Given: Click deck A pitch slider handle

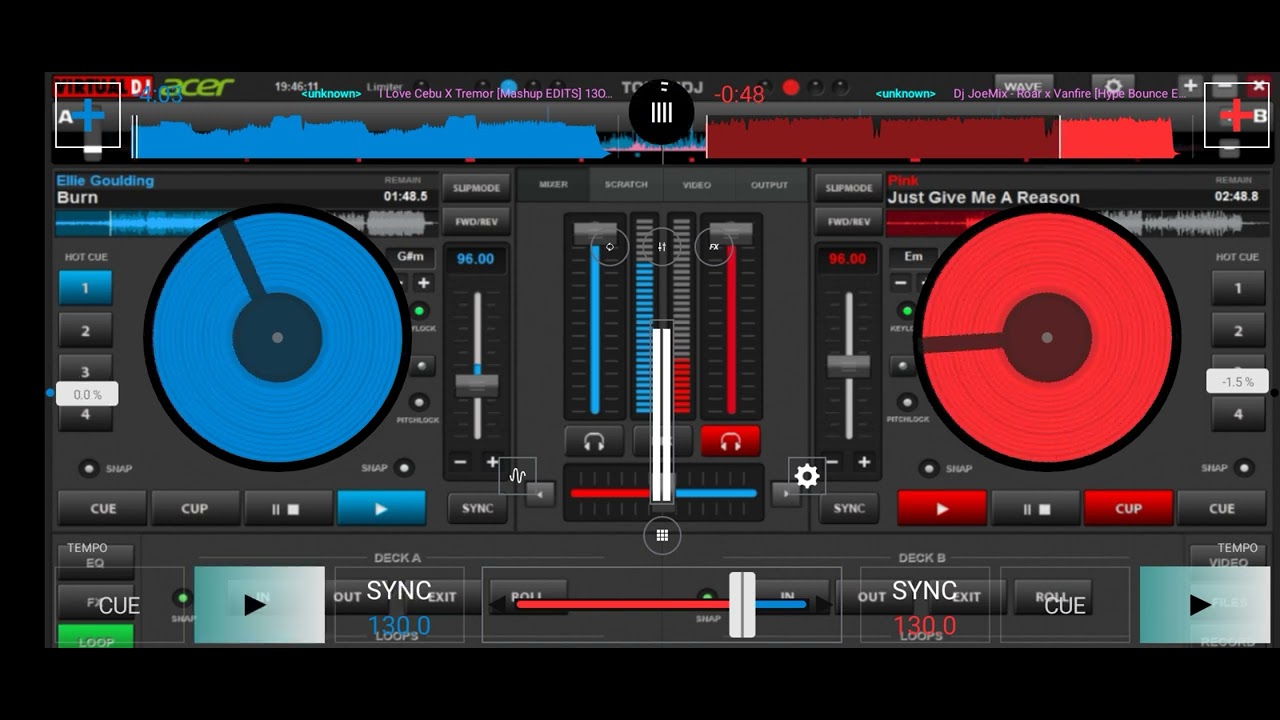Looking at the screenshot, I should [477, 385].
